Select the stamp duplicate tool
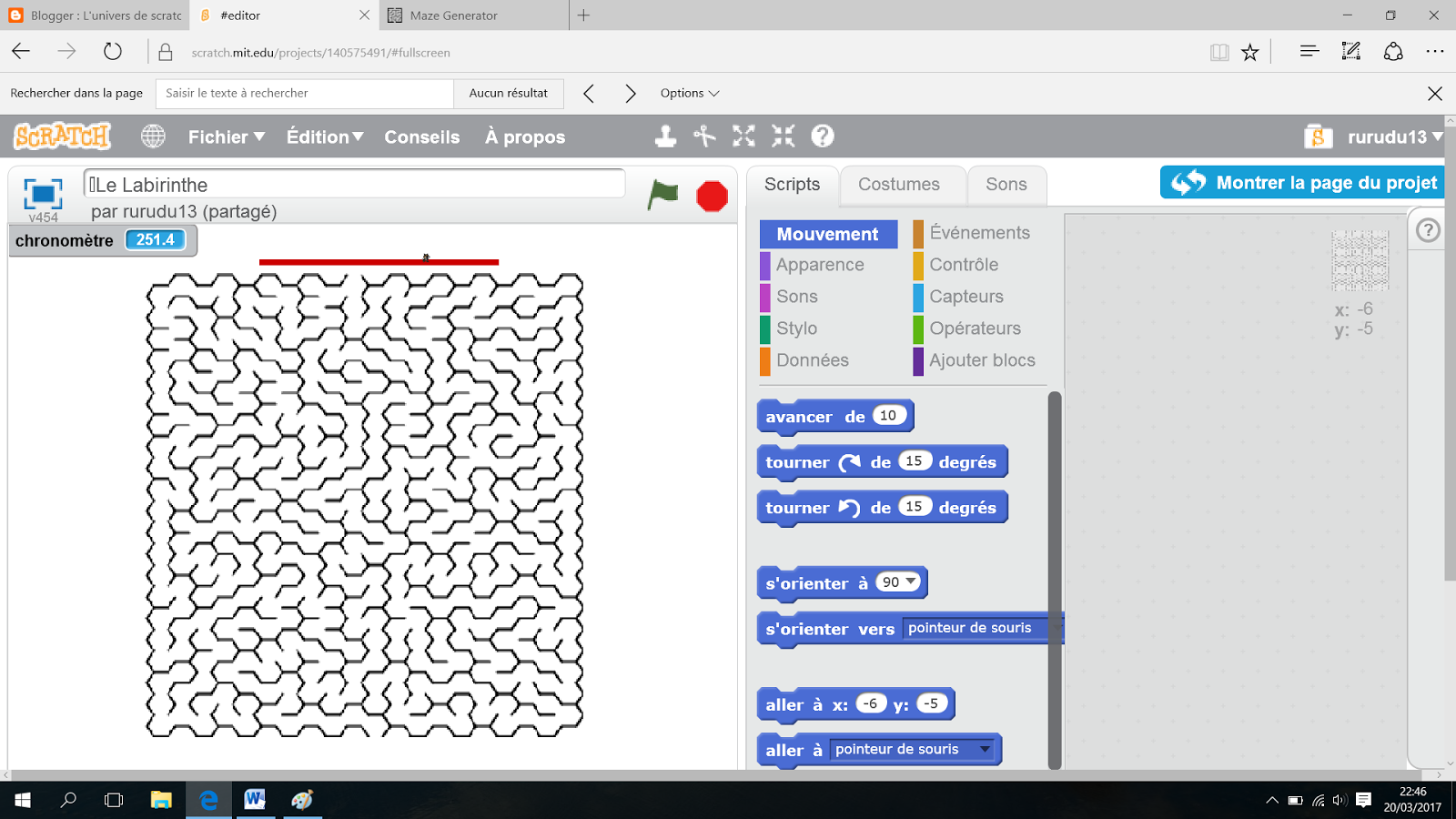This screenshot has width=1456, height=819. (667, 136)
